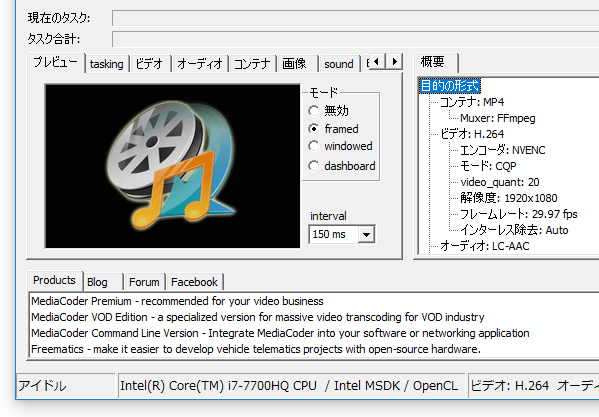Viewport: 599px width, 417px height.
Task: Click the MediaCoder preview logo image
Action: coord(172,166)
